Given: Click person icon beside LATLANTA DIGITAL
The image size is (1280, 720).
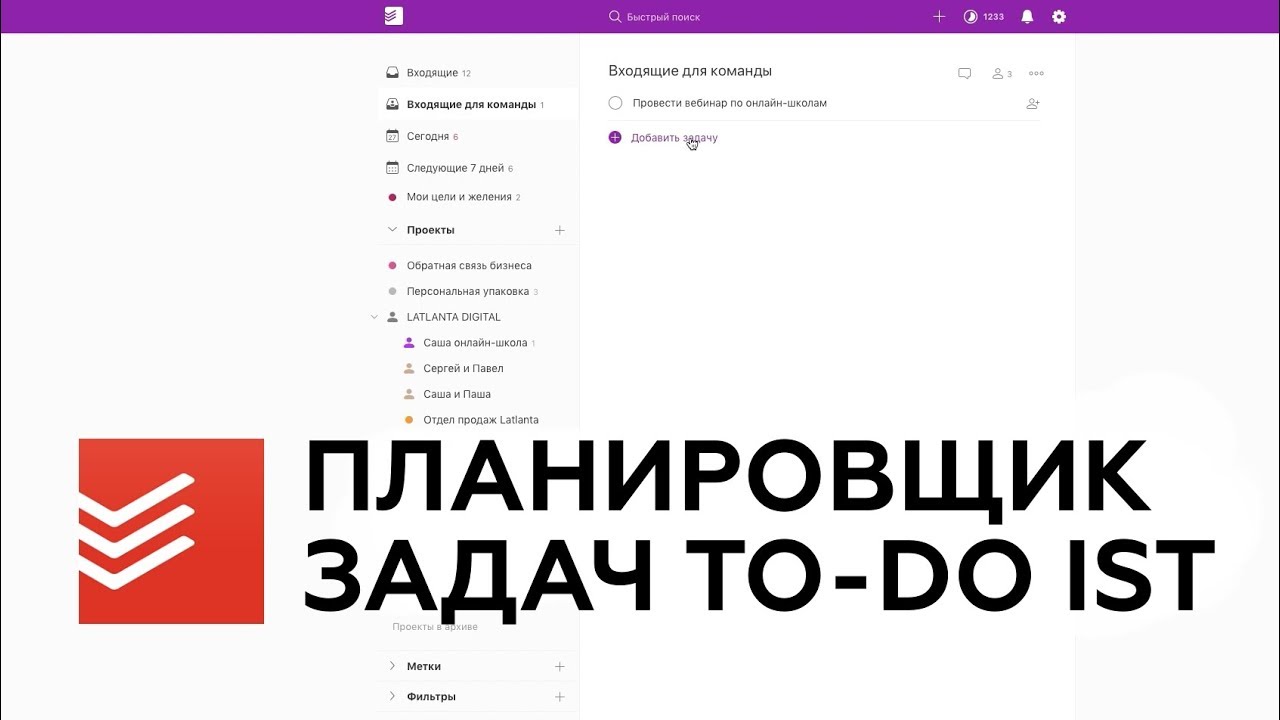Looking at the screenshot, I should (392, 317).
